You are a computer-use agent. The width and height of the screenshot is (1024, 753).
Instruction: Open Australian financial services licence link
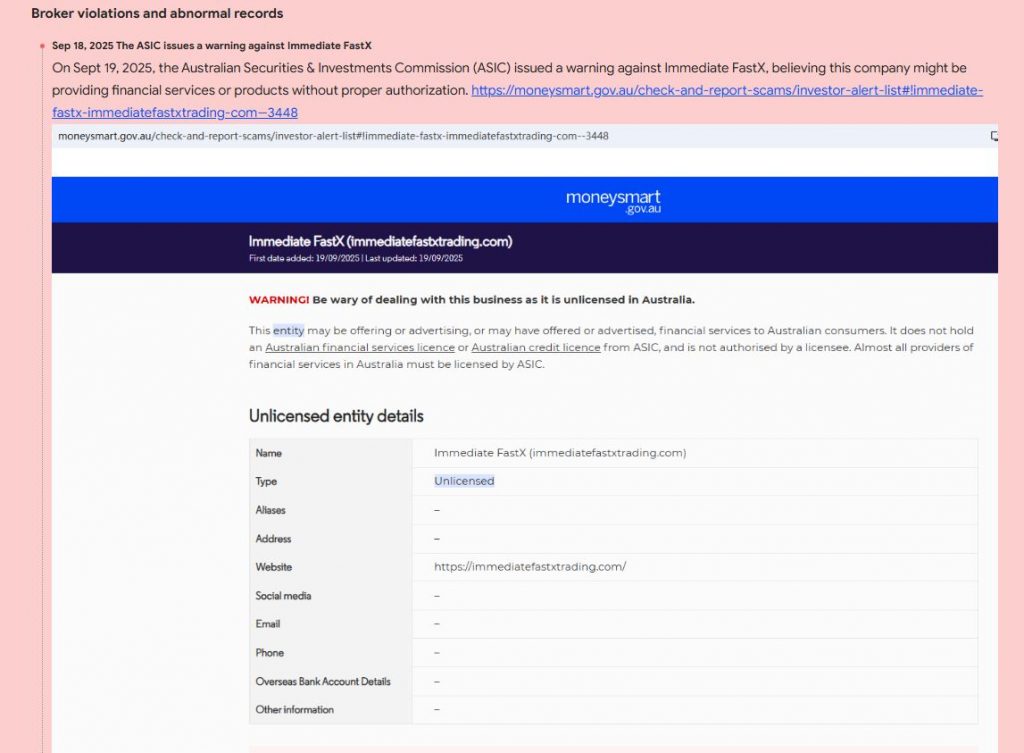pos(359,347)
